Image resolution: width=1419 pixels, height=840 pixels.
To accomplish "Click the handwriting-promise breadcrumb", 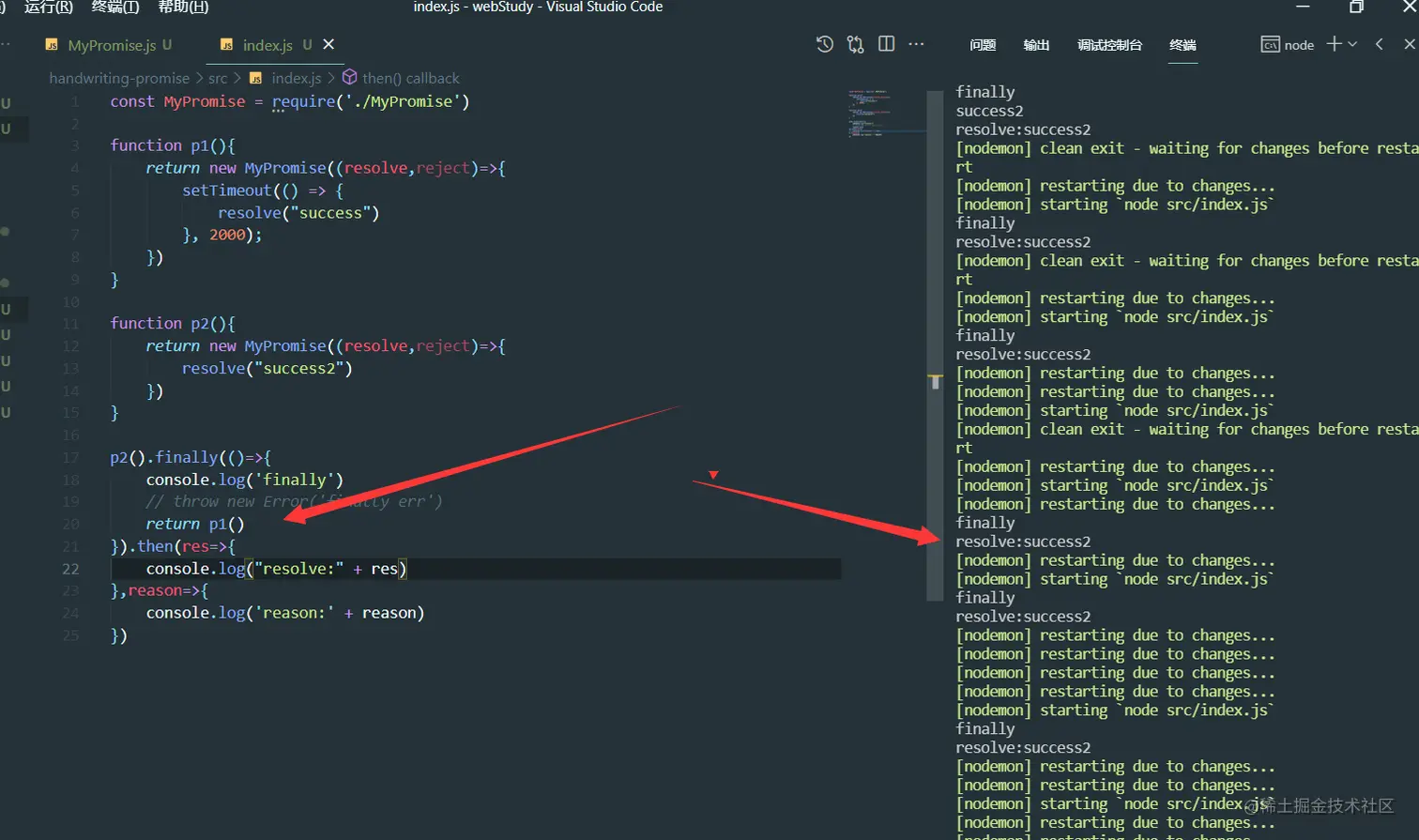I will coord(119,79).
